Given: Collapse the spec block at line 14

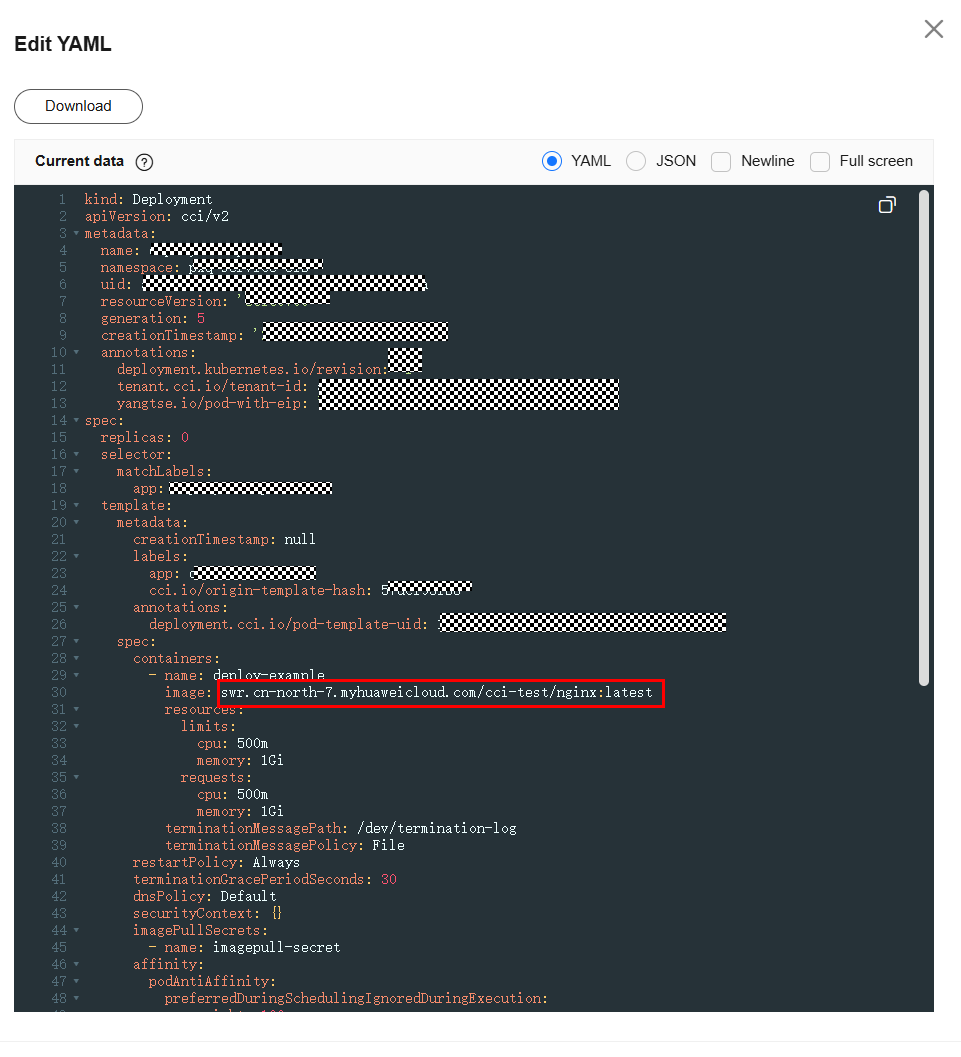Looking at the screenshot, I should click(x=76, y=421).
